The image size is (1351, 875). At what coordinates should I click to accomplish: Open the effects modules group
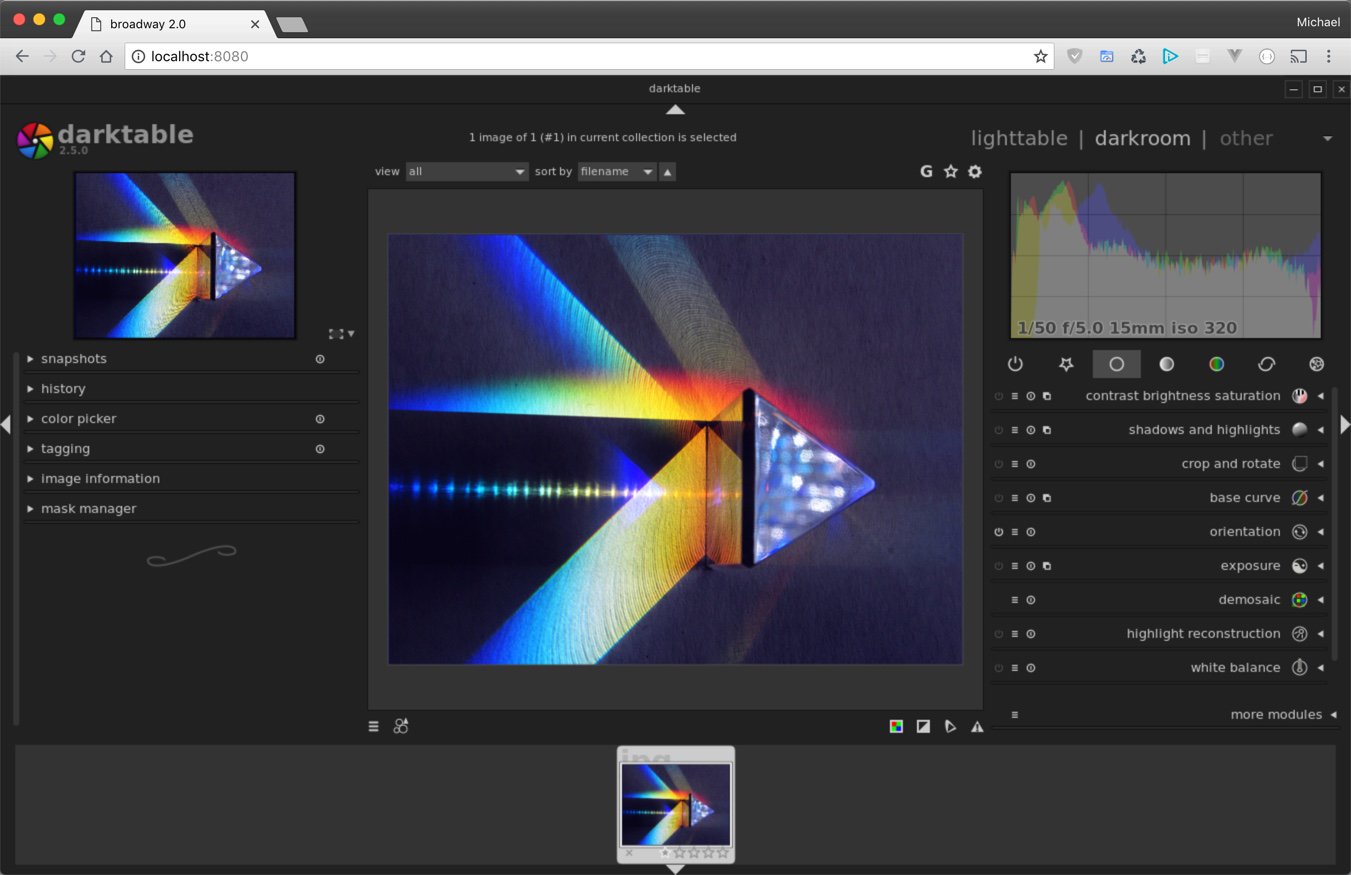[1317, 364]
